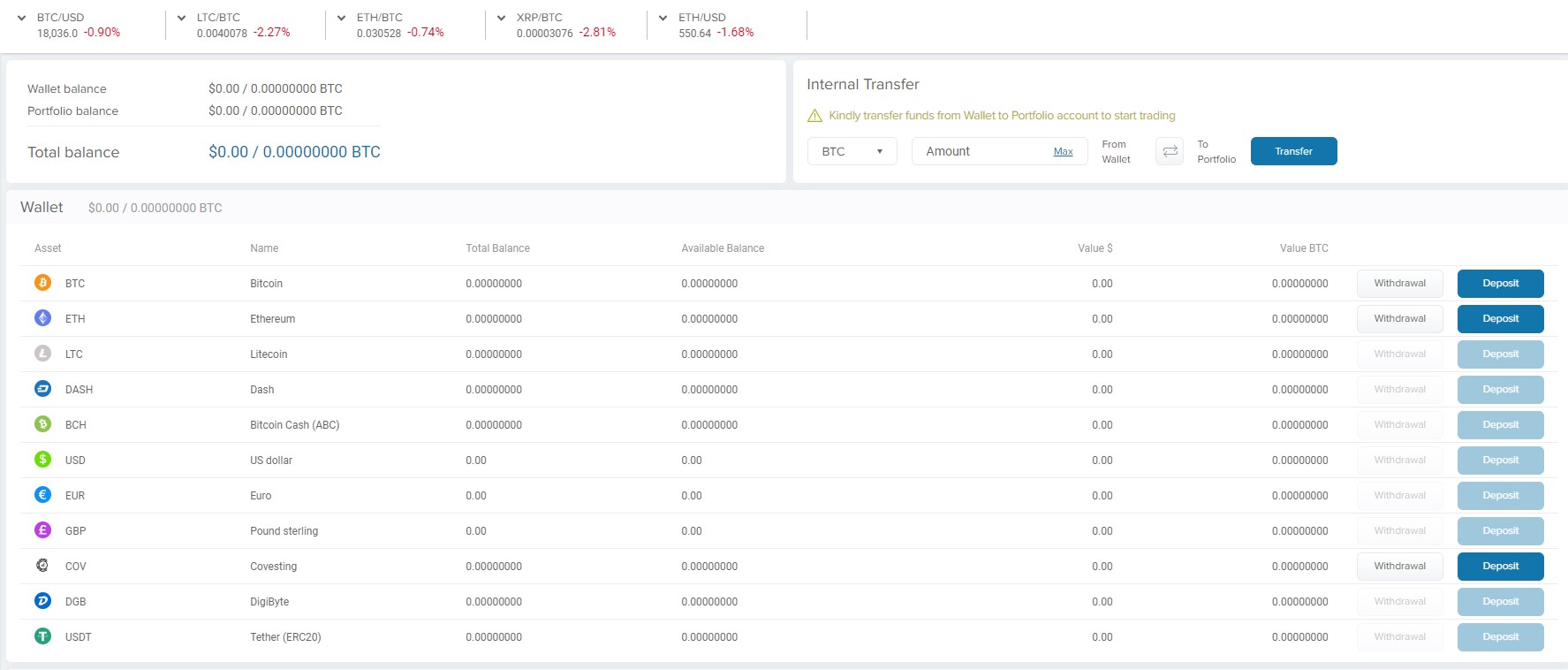1568x670 pixels.
Task: Expand the ETH/BTC ticker chevron
Action: click(342, 18)
